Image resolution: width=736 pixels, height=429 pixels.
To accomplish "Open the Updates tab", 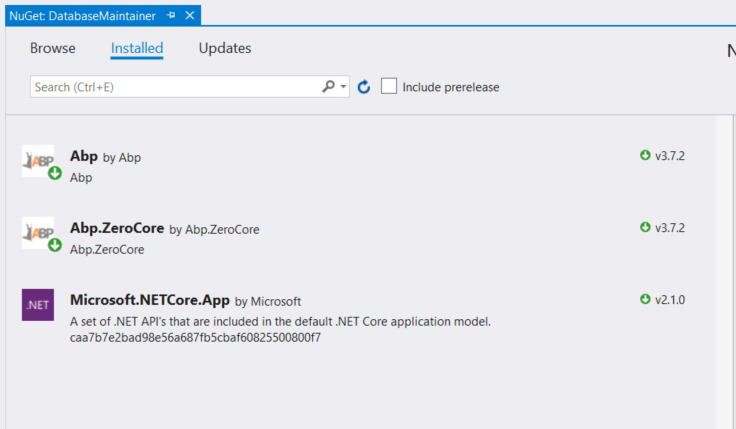I will (x=225, y=48).
